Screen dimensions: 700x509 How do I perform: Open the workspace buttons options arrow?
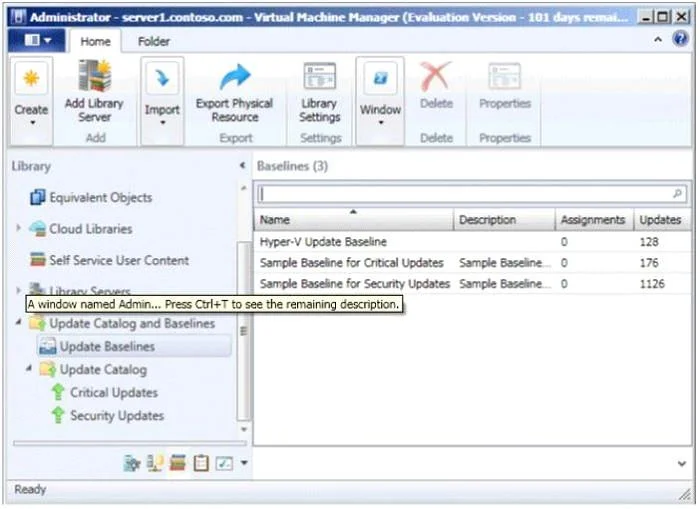tap(244, 463)
